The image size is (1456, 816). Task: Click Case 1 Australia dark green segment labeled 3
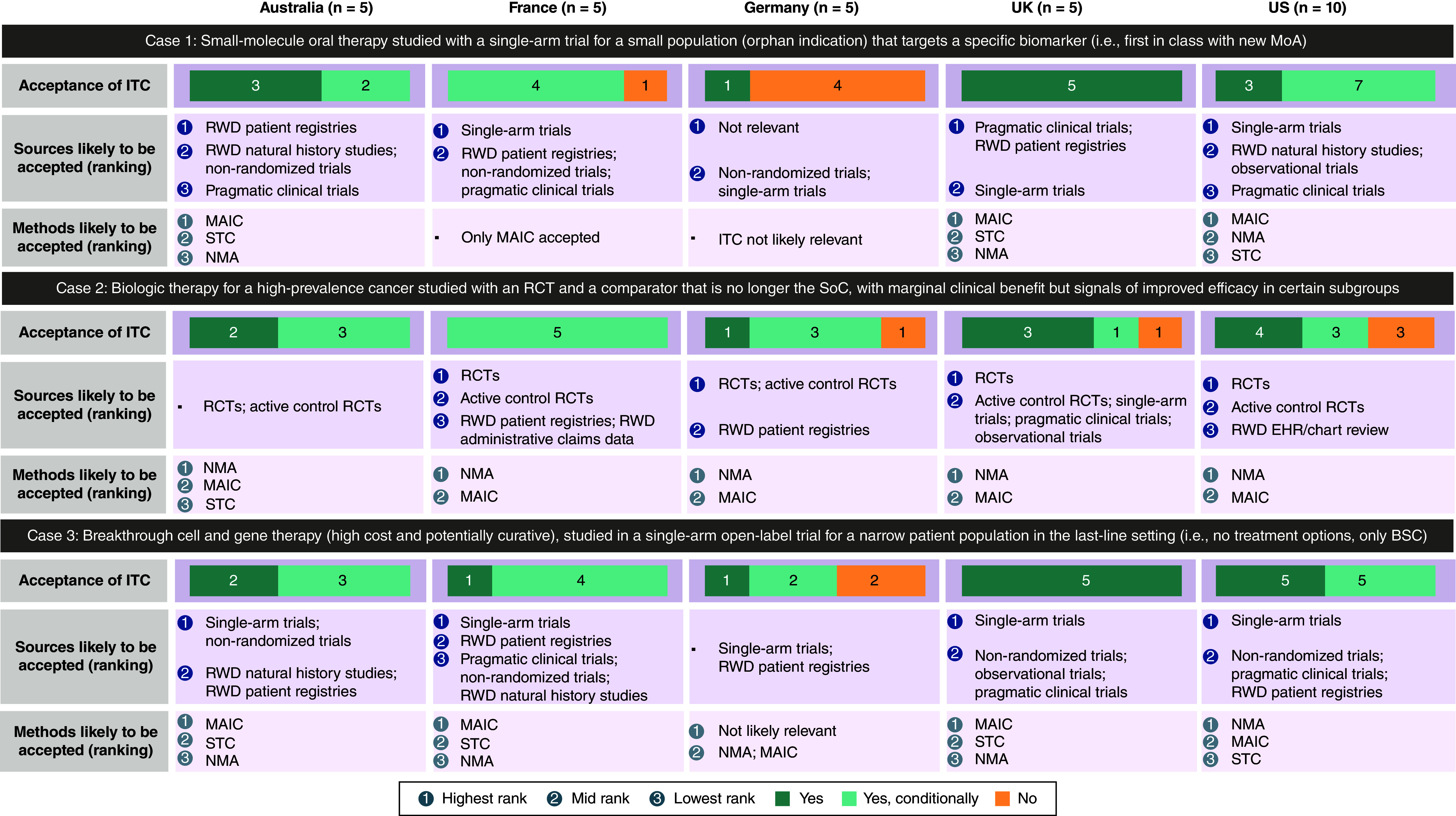click(x=256, y=86)
